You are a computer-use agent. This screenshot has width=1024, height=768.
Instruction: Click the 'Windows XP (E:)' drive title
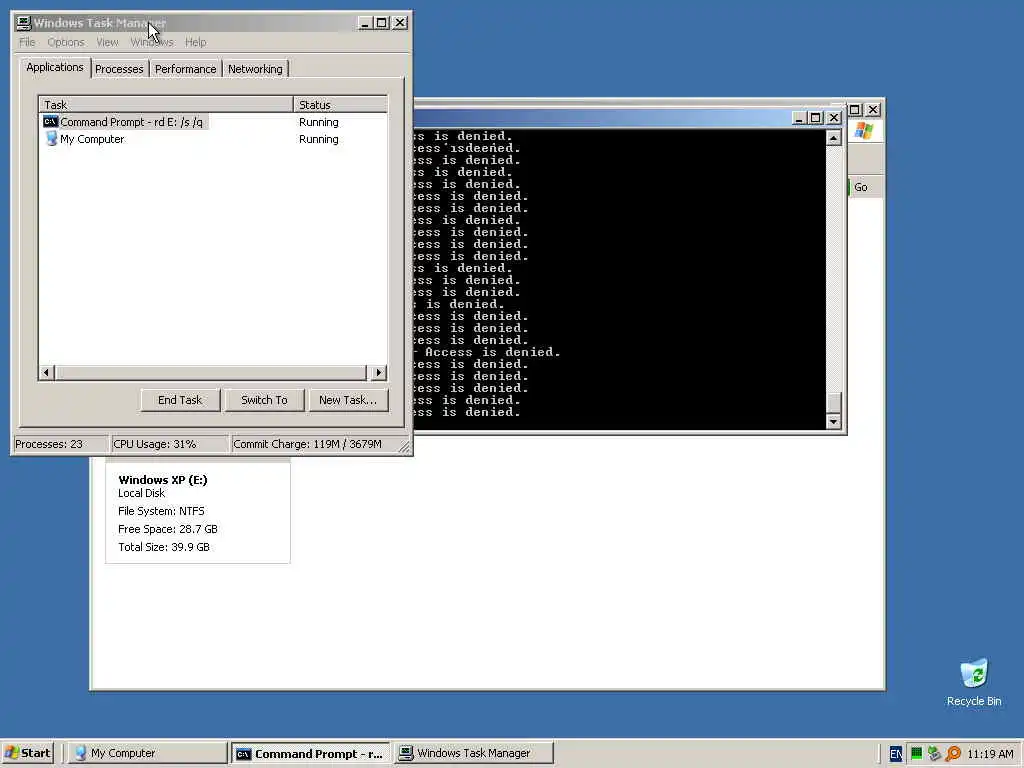[163, 479]
